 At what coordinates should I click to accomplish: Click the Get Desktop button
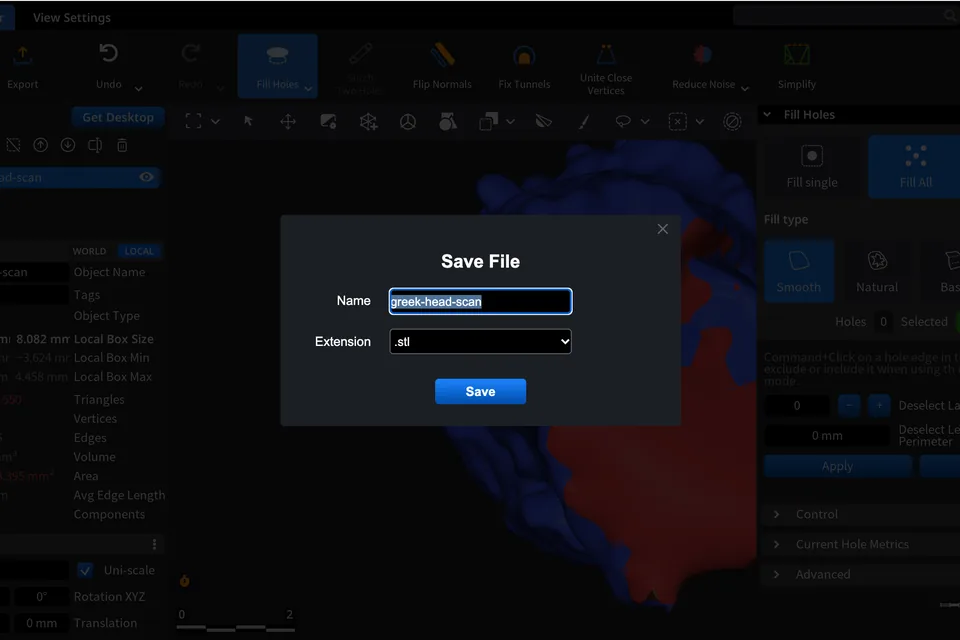point(118,117)
